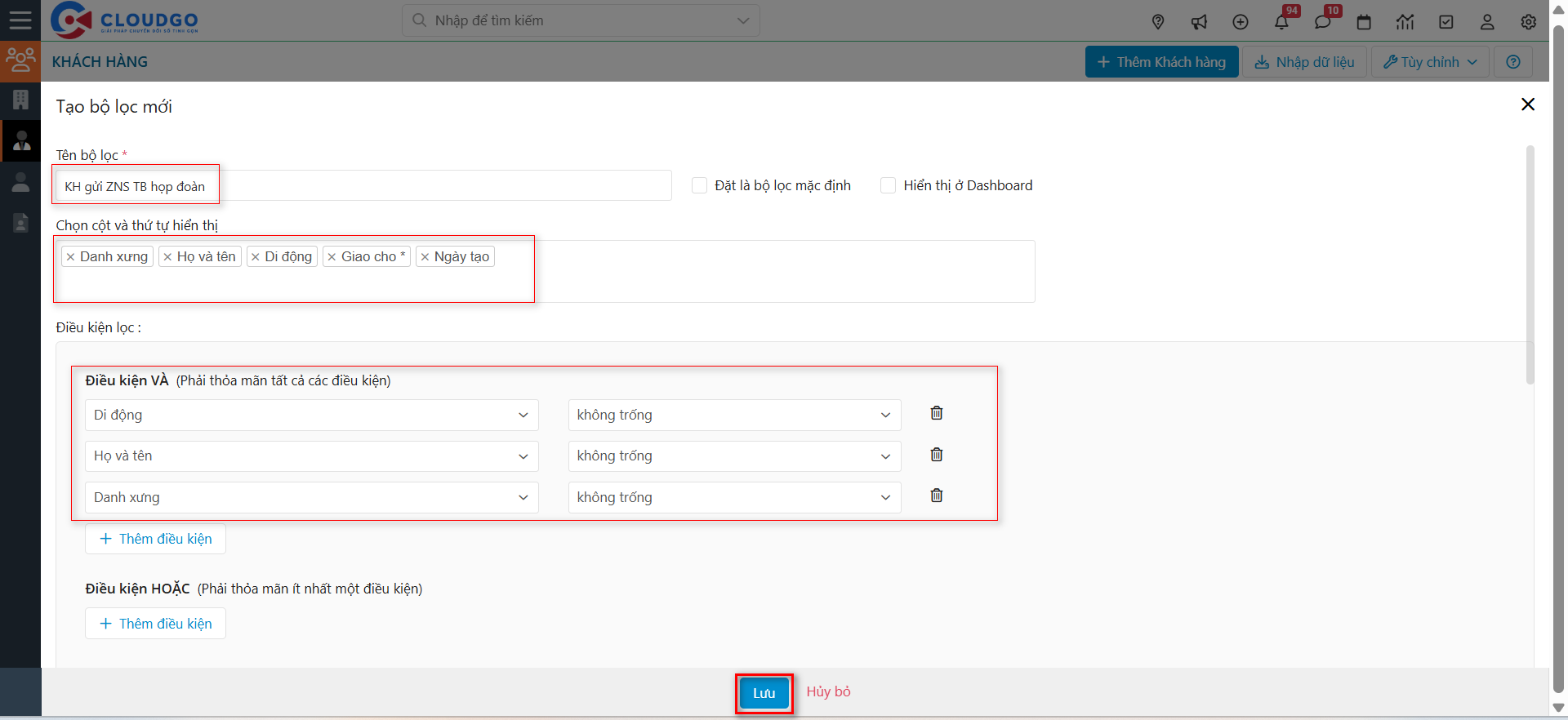Open the notifications bell icon

(x=1281, y=22)
